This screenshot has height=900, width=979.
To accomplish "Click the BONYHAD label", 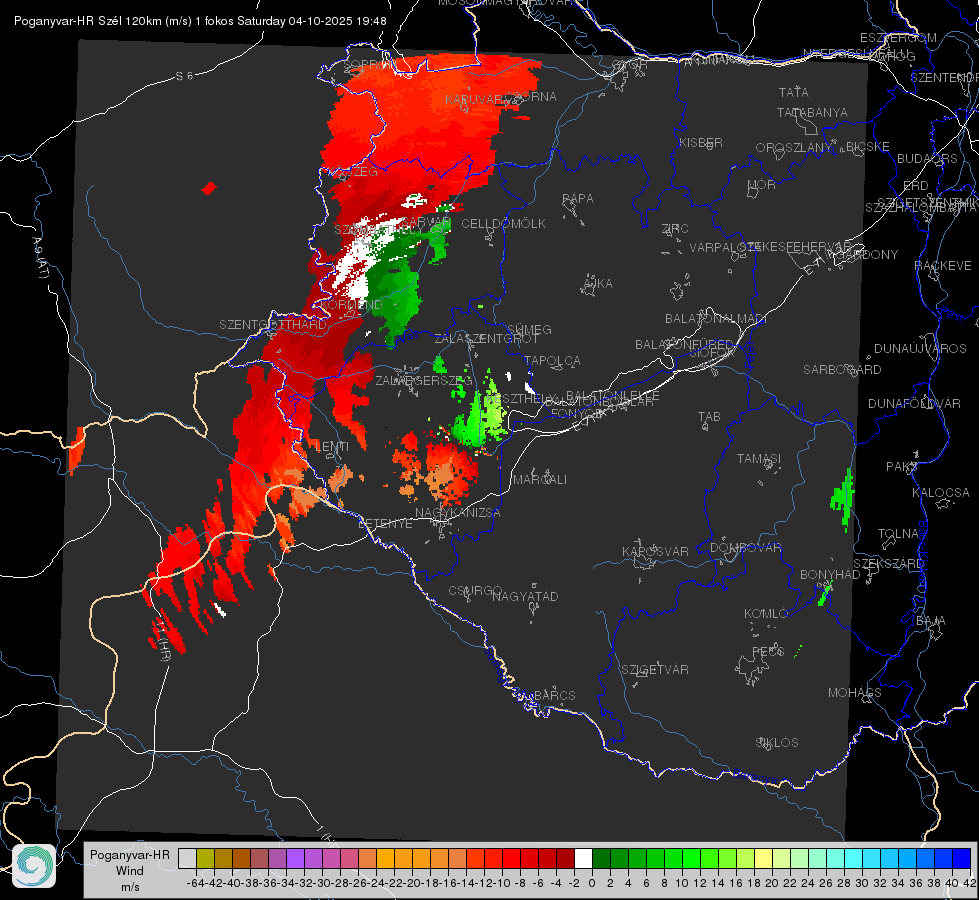I will click(x=830, y=575).
